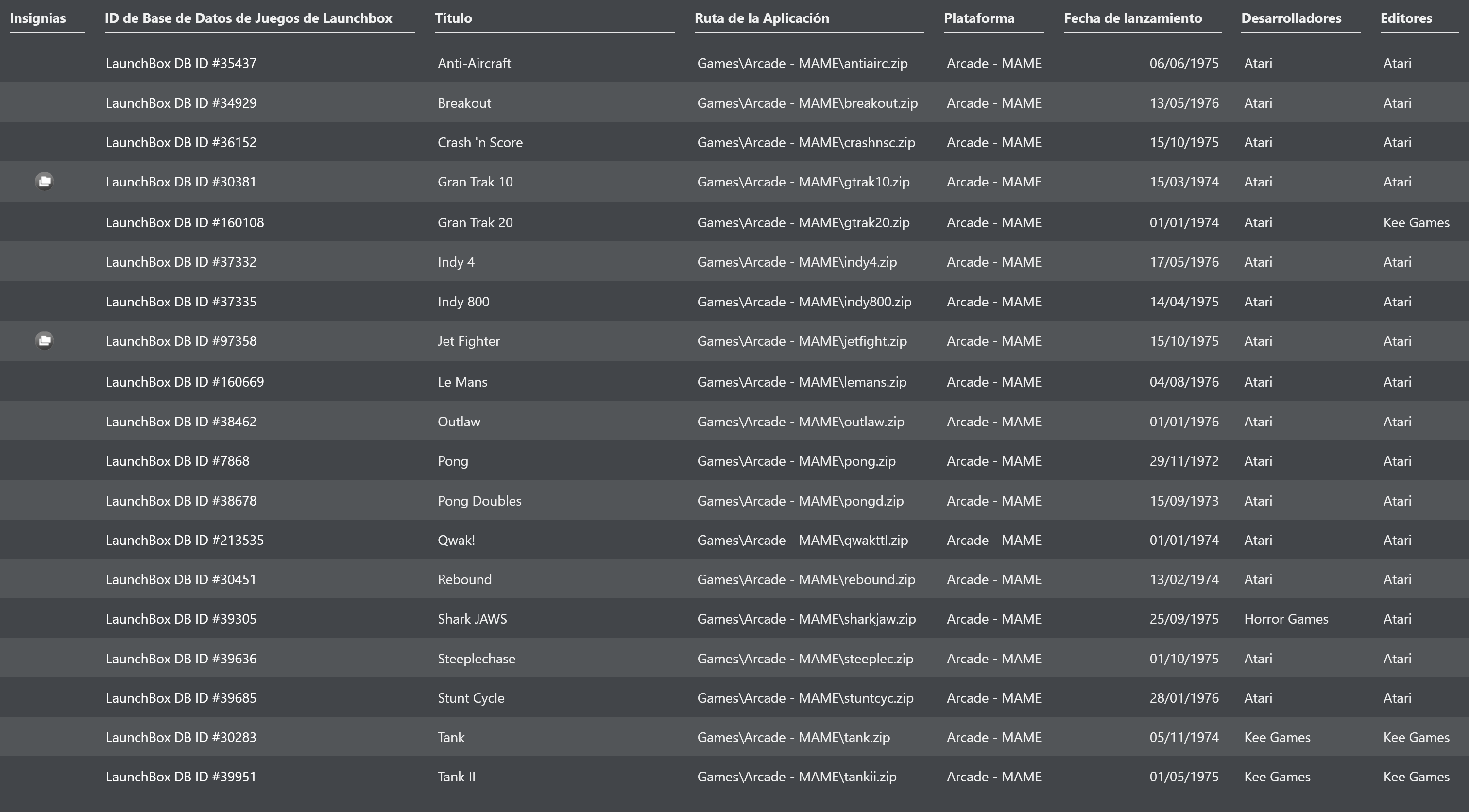
Task: Click release date 25/09/1975
Action: (1184, 619)
